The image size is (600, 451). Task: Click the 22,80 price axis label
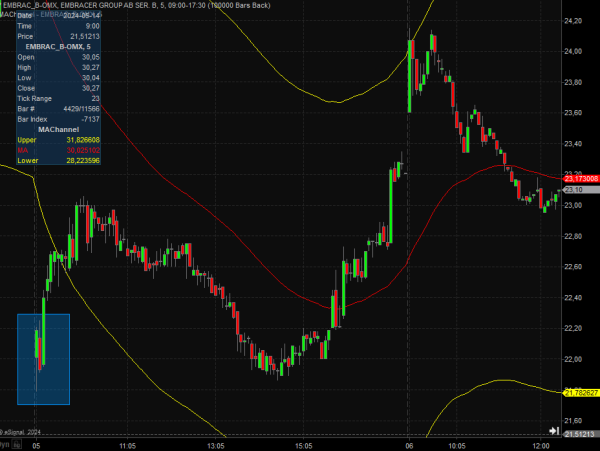pos(573,236)
